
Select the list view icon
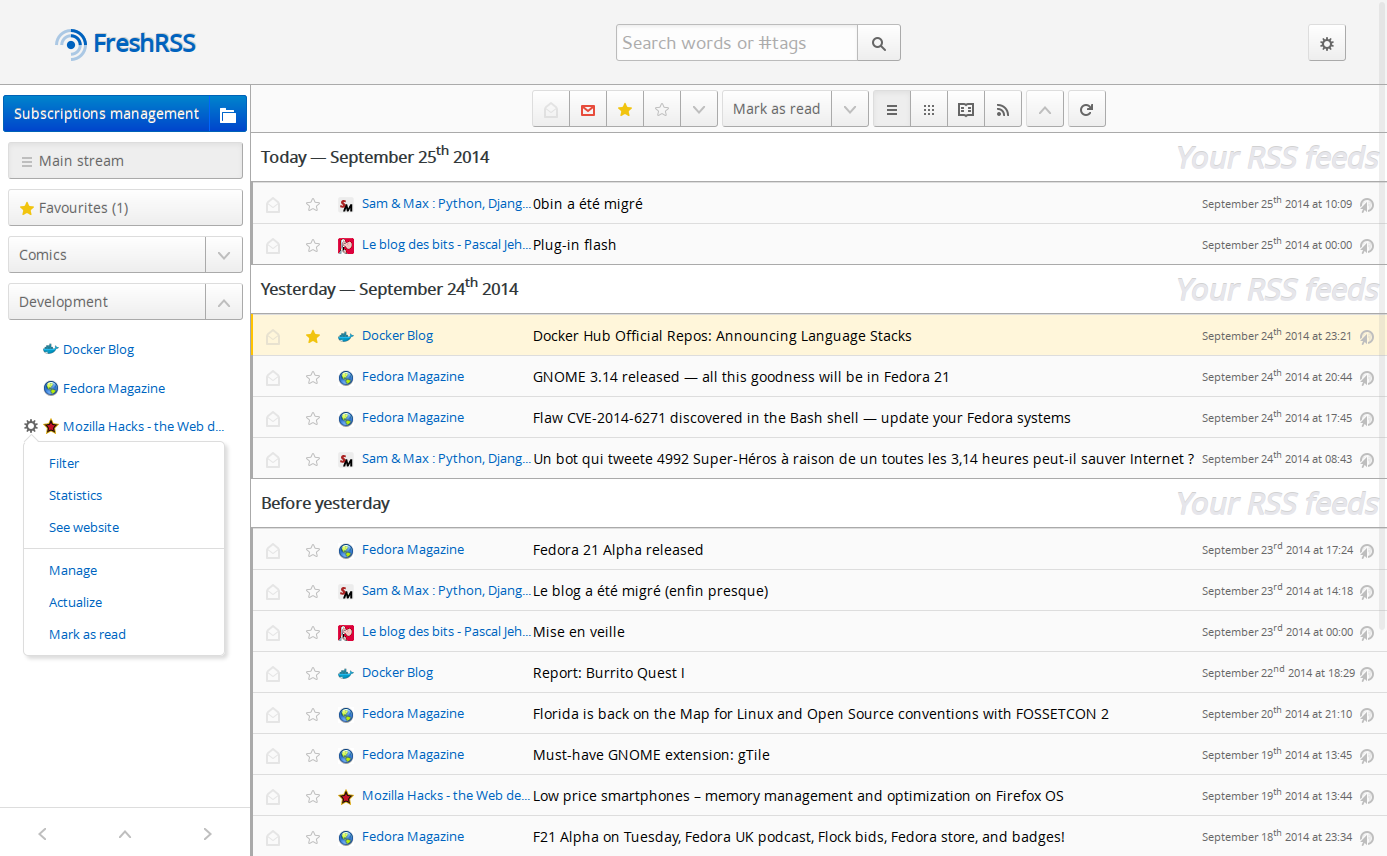click(x=890, y=108)
